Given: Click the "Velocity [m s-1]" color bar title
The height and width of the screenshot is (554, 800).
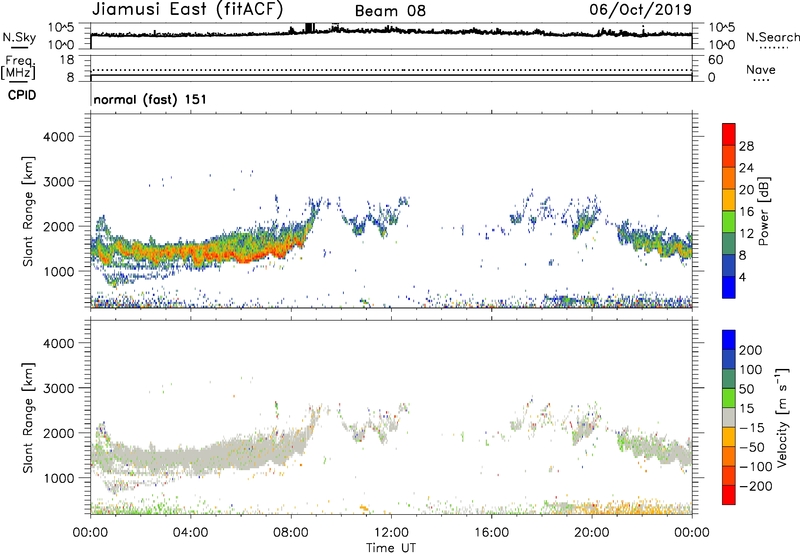Looking at the screenshot, I should 782,418.
